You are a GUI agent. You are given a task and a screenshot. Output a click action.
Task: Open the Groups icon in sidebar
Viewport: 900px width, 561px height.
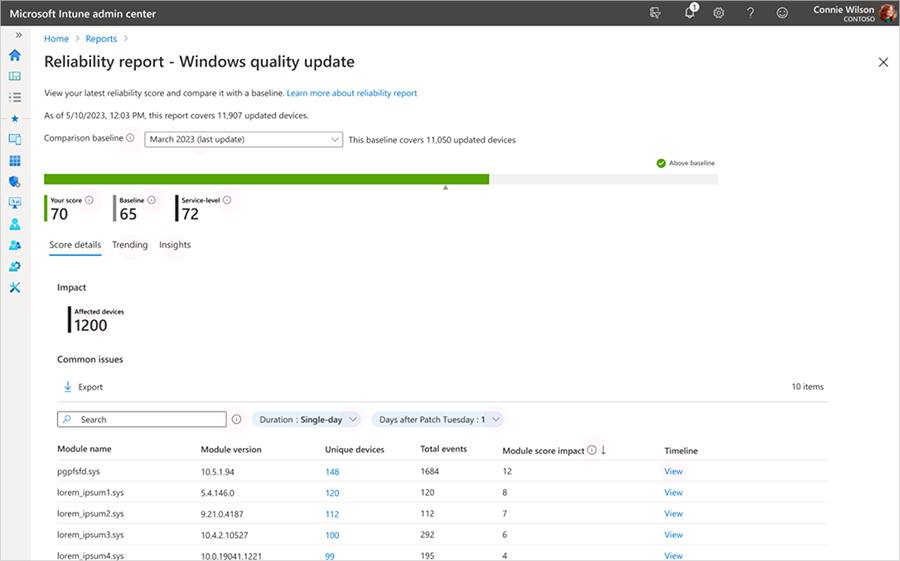[x=15, y=245]
